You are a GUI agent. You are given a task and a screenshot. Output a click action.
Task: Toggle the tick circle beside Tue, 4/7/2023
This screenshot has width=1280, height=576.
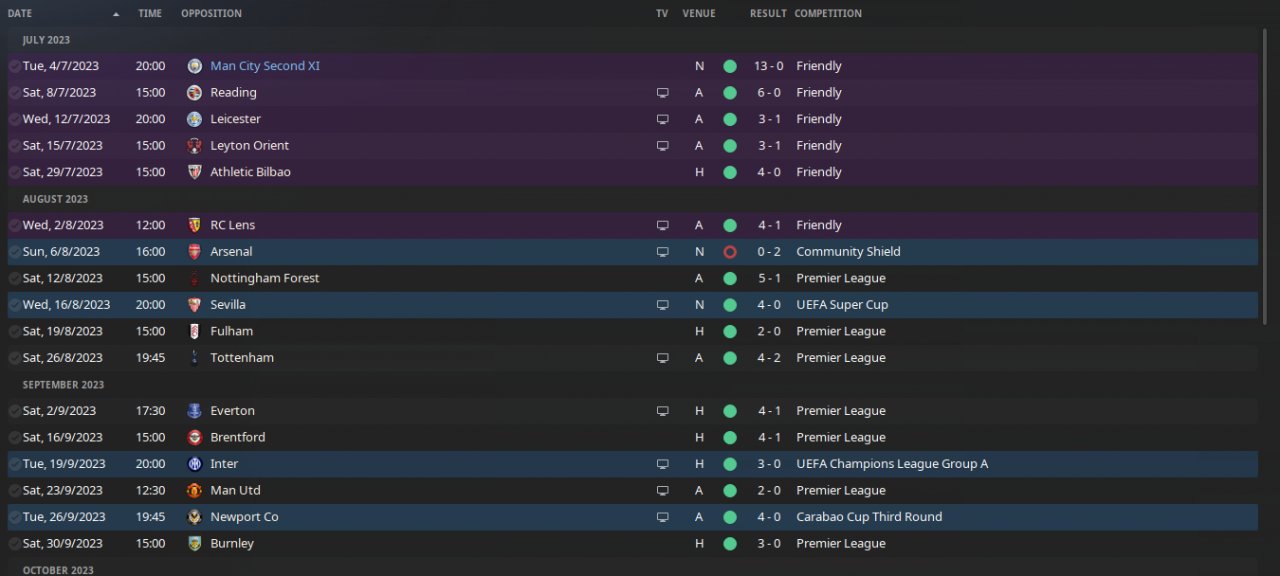tap(14, 66)
